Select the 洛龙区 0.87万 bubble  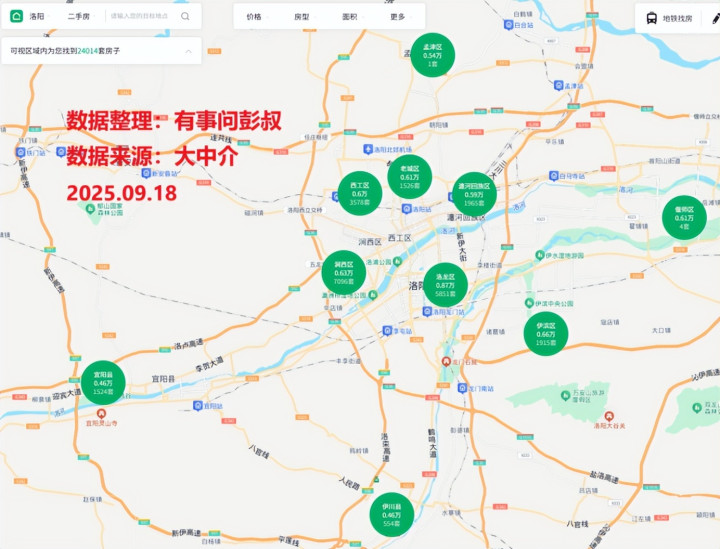(445, 285)
